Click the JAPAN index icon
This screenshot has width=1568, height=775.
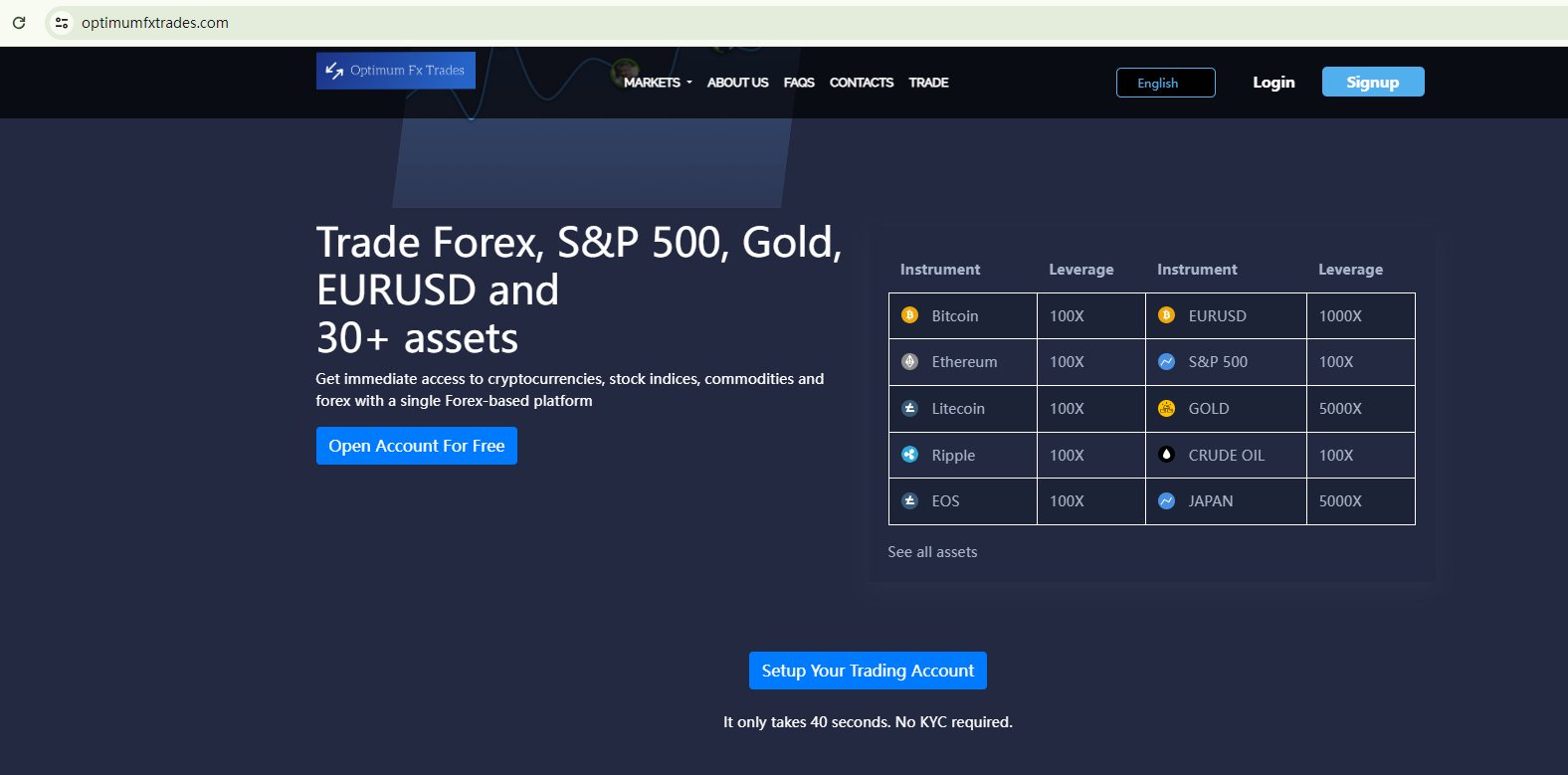[1167, 501]
